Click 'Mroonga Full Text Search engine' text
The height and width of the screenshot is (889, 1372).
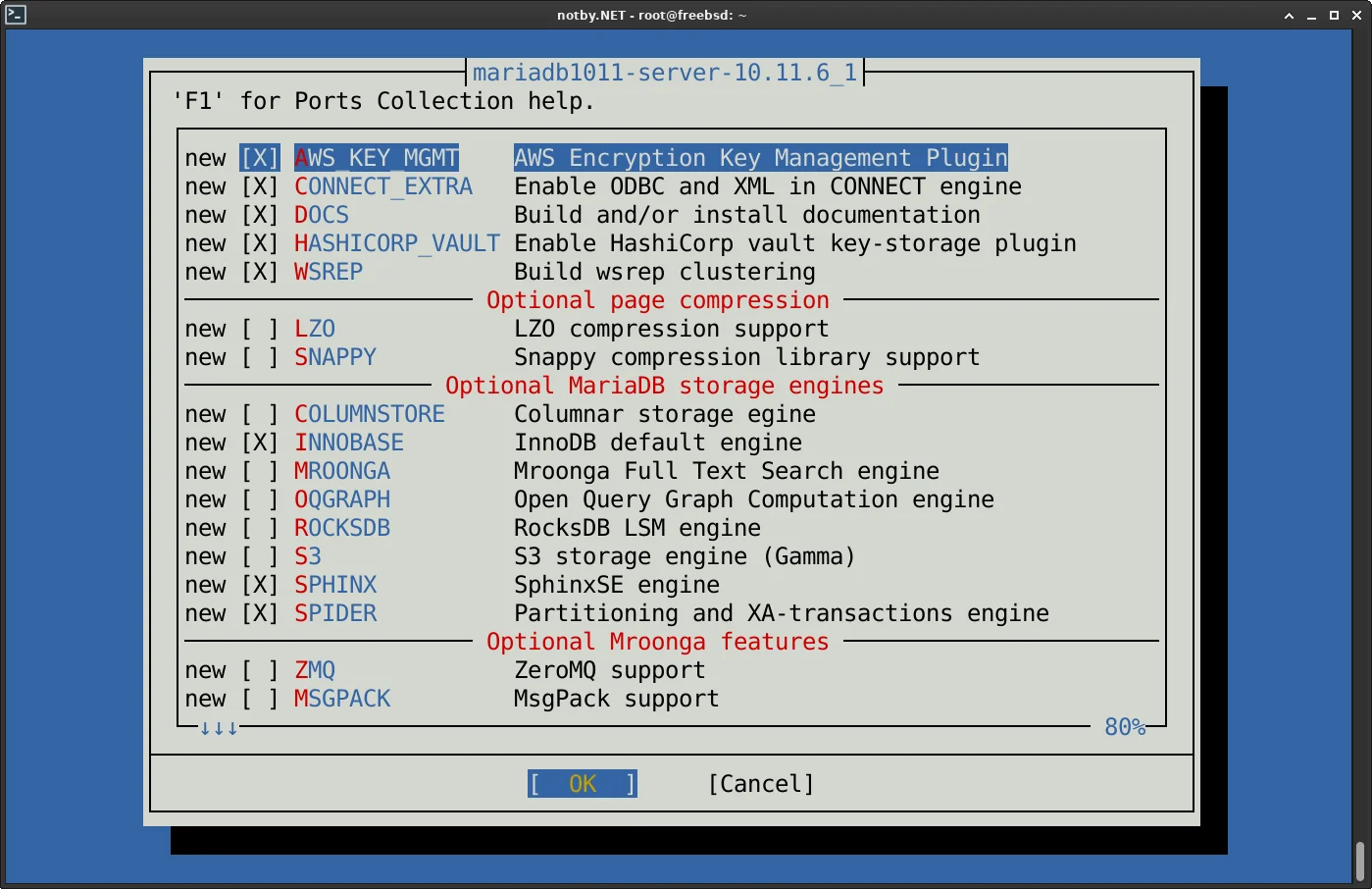tap(727, 471)
